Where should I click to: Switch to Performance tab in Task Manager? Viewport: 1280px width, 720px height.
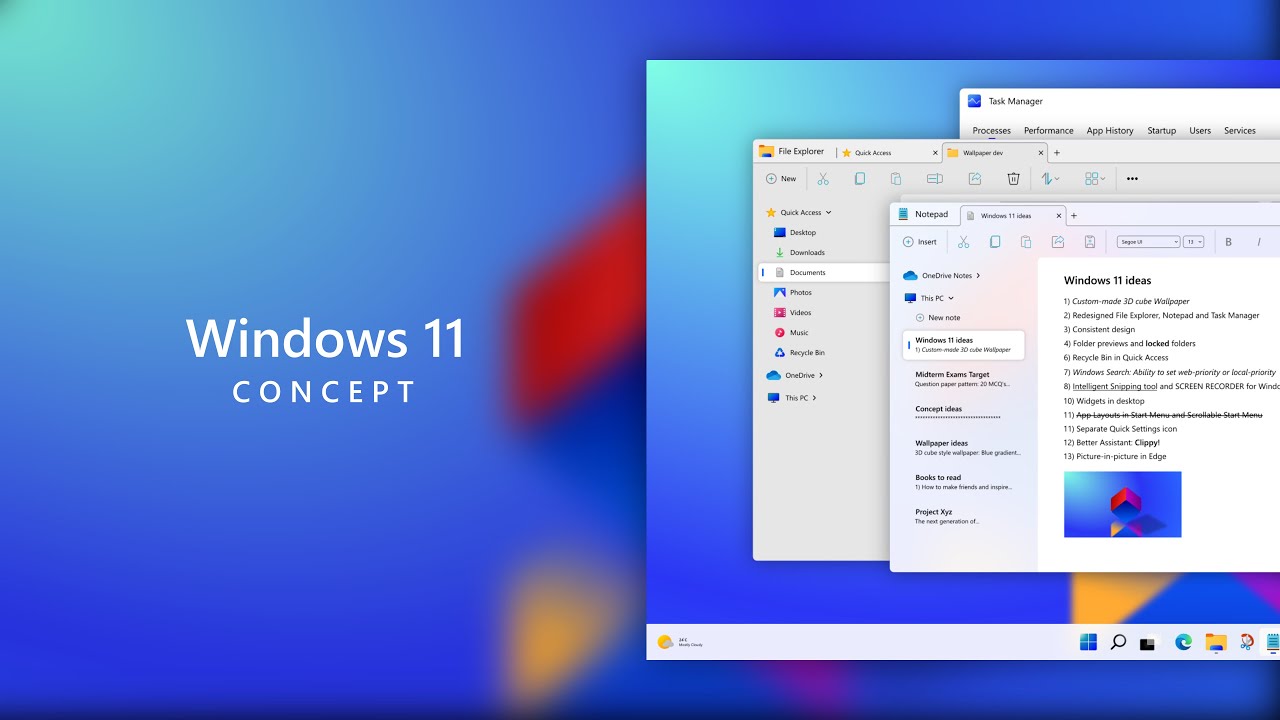(1048, 130)
